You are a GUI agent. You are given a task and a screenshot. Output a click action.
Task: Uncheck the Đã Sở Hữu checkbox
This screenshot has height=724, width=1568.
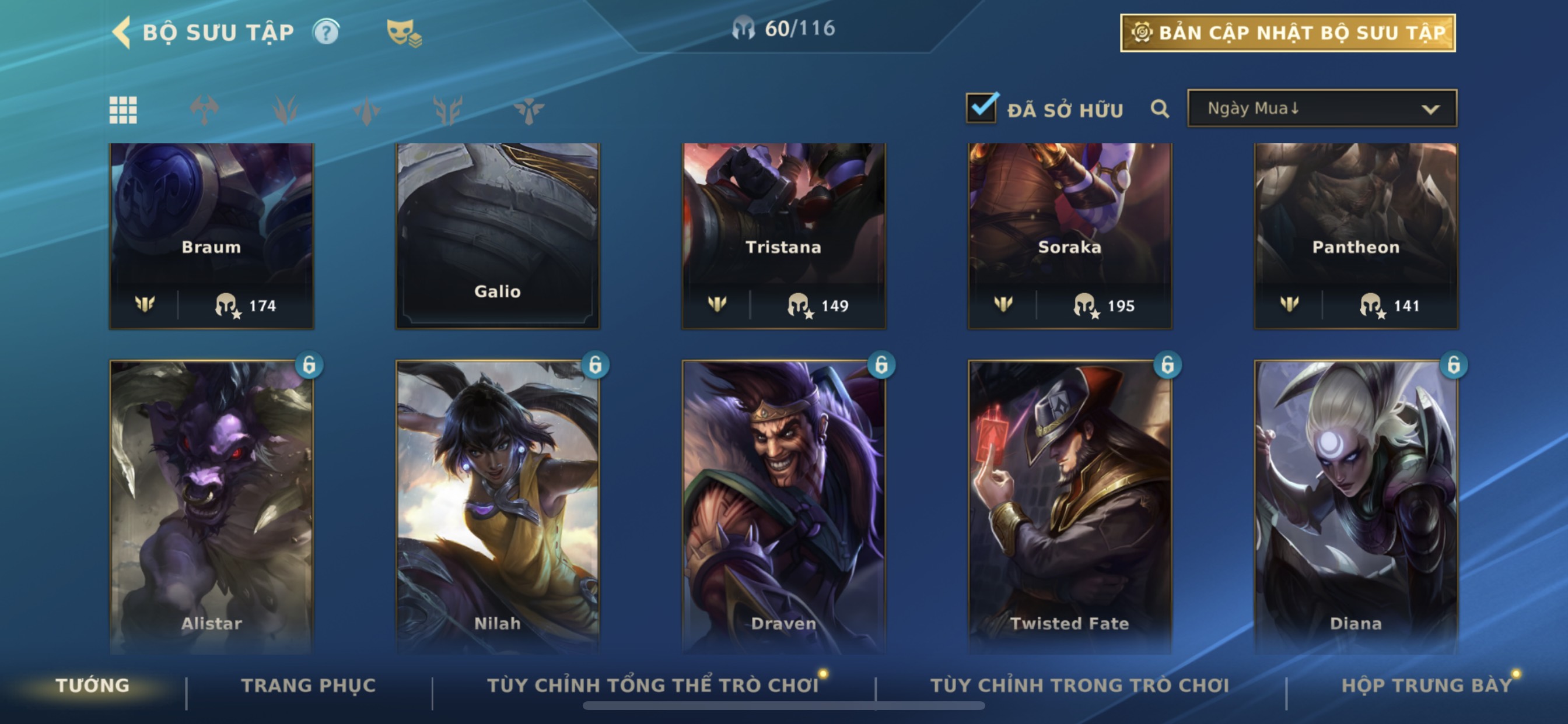(981, 108)
